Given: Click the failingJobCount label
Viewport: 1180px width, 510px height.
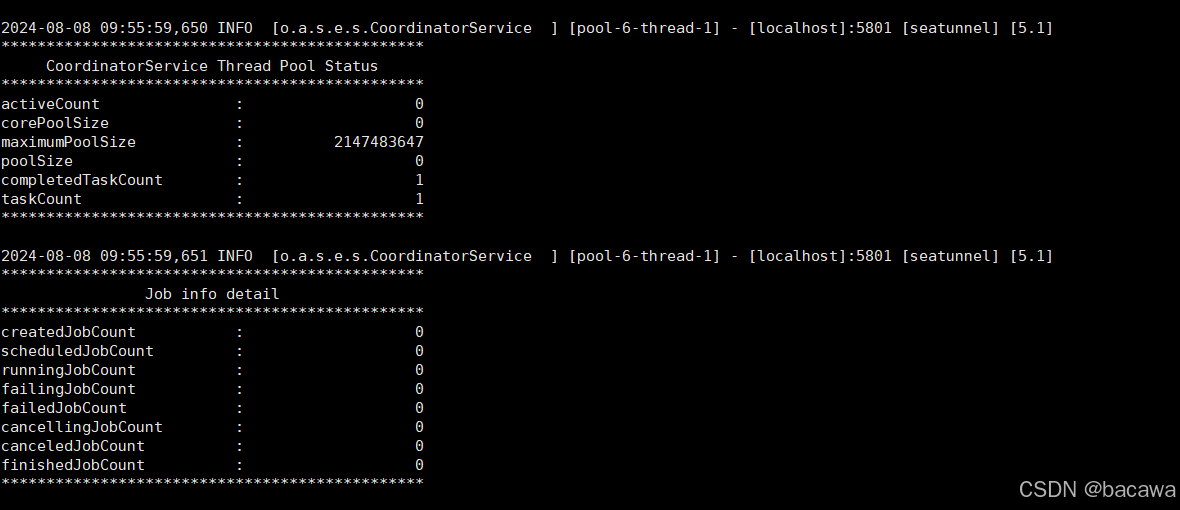Looking at the screenshot, I should coord(68,389).
